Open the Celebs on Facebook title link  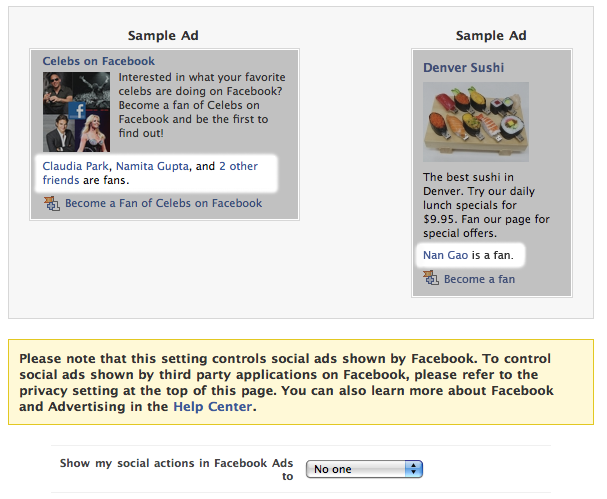99,61
